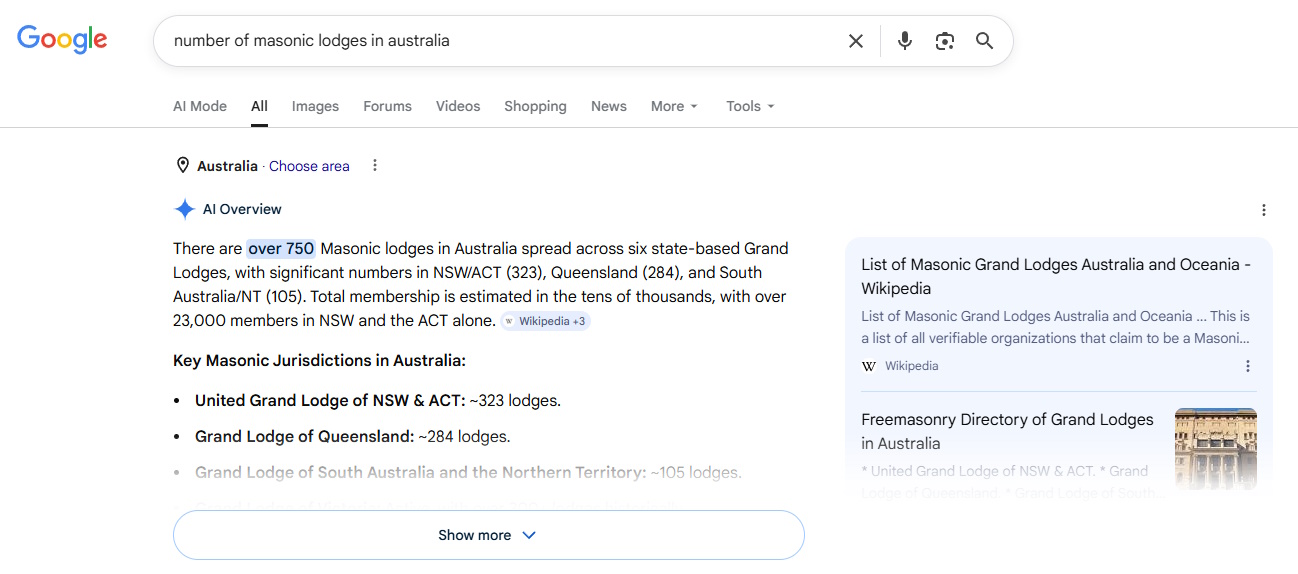
Task: Open the News results tab
Action: (608, 106)
